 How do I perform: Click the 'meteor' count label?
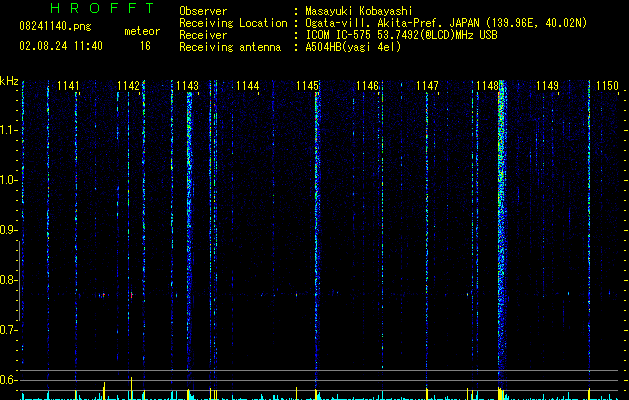click(142, 31)
